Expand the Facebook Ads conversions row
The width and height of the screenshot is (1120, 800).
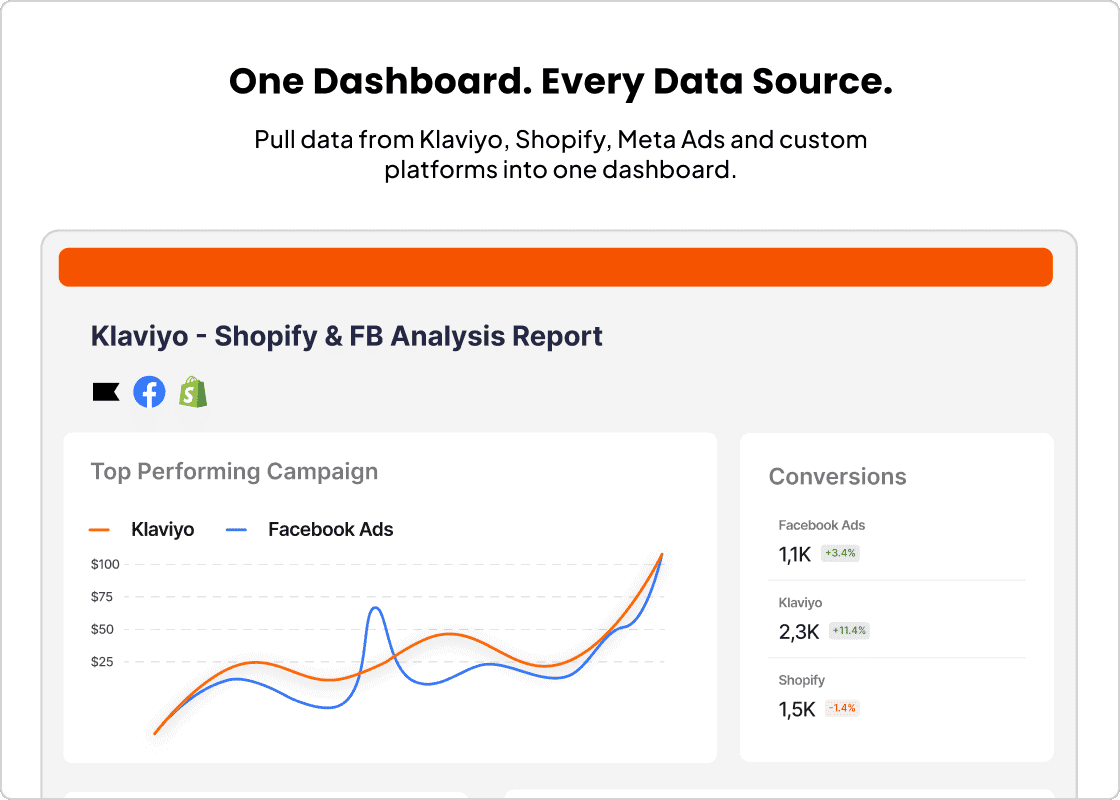point(822,525)
